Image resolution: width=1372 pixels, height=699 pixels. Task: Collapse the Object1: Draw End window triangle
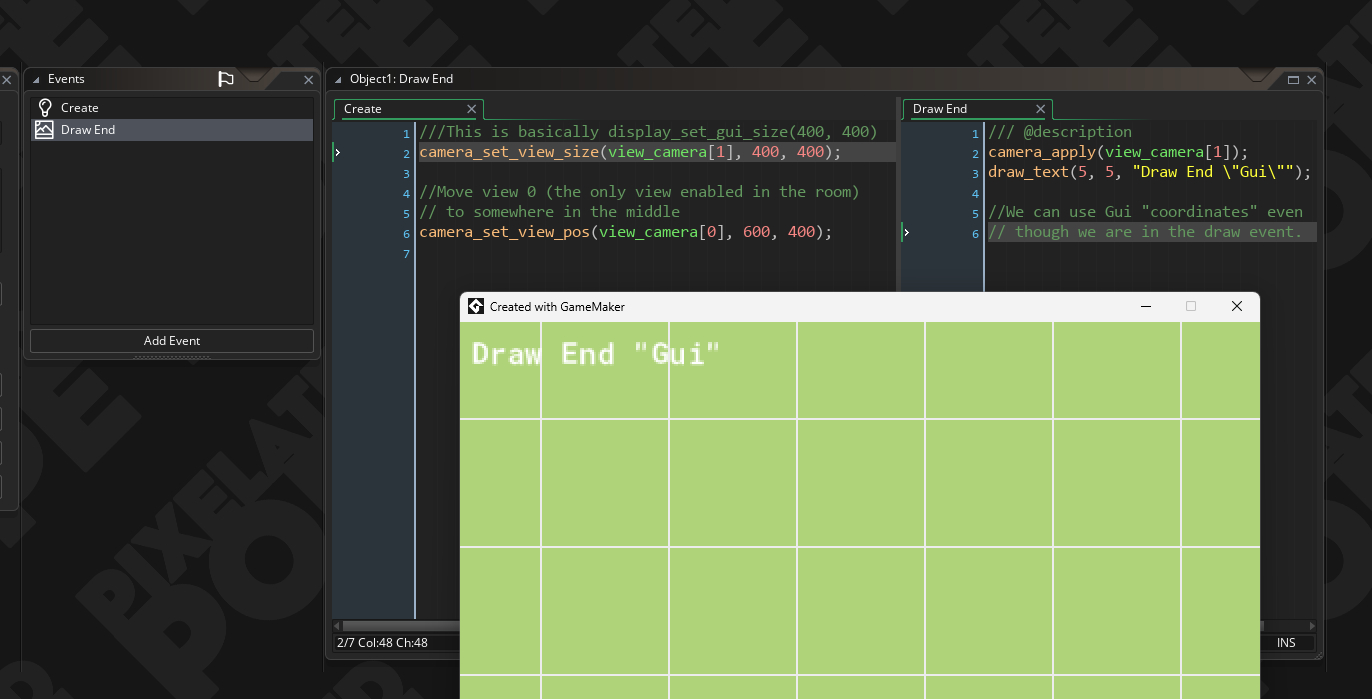click(338, 79)
